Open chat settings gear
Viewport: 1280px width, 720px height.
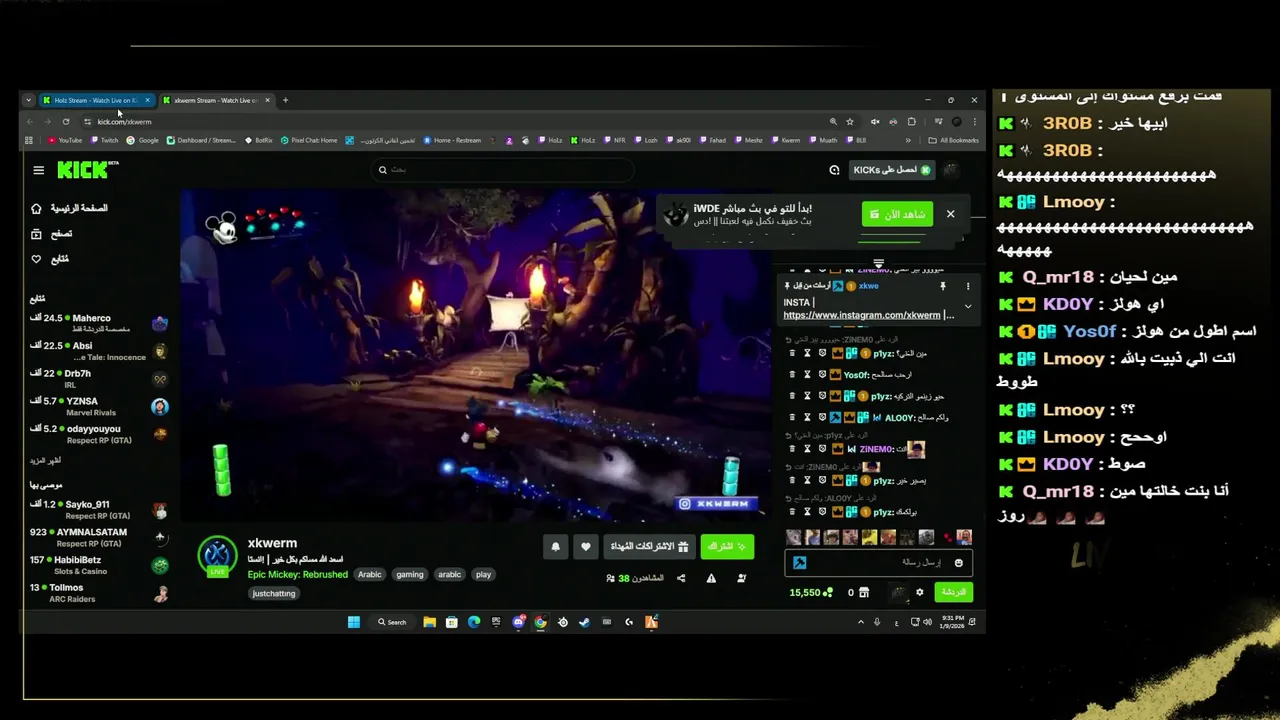[920, 592]
